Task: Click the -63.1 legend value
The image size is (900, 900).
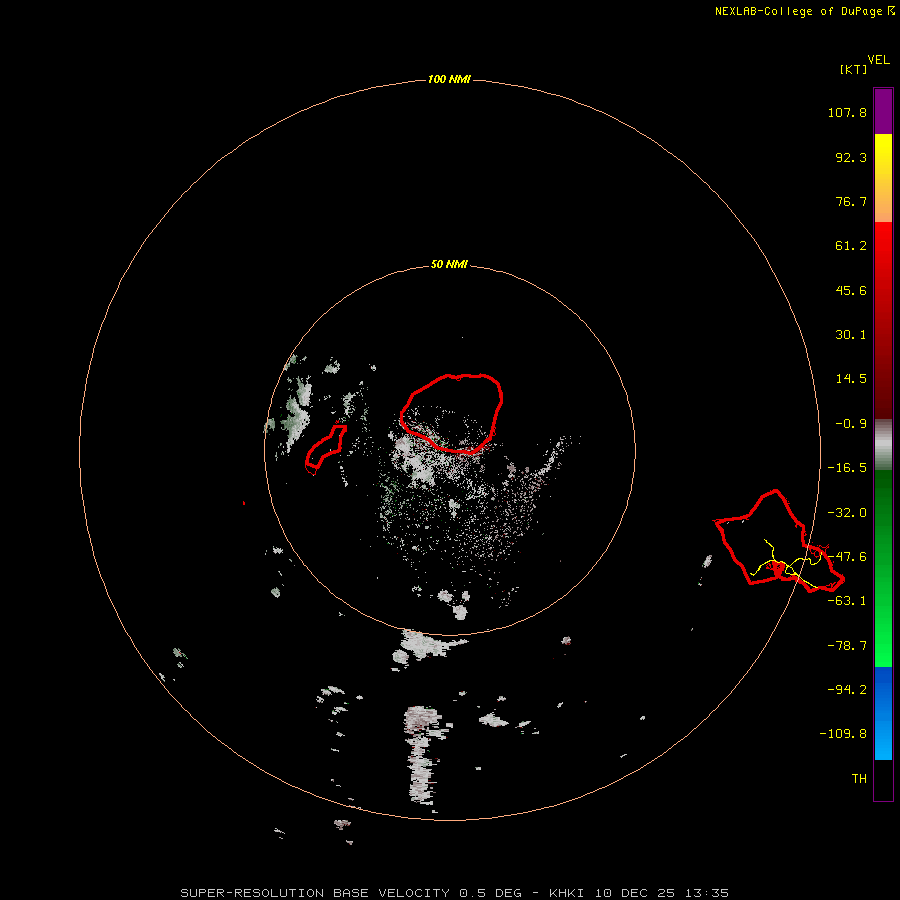Action: [847, 601]
